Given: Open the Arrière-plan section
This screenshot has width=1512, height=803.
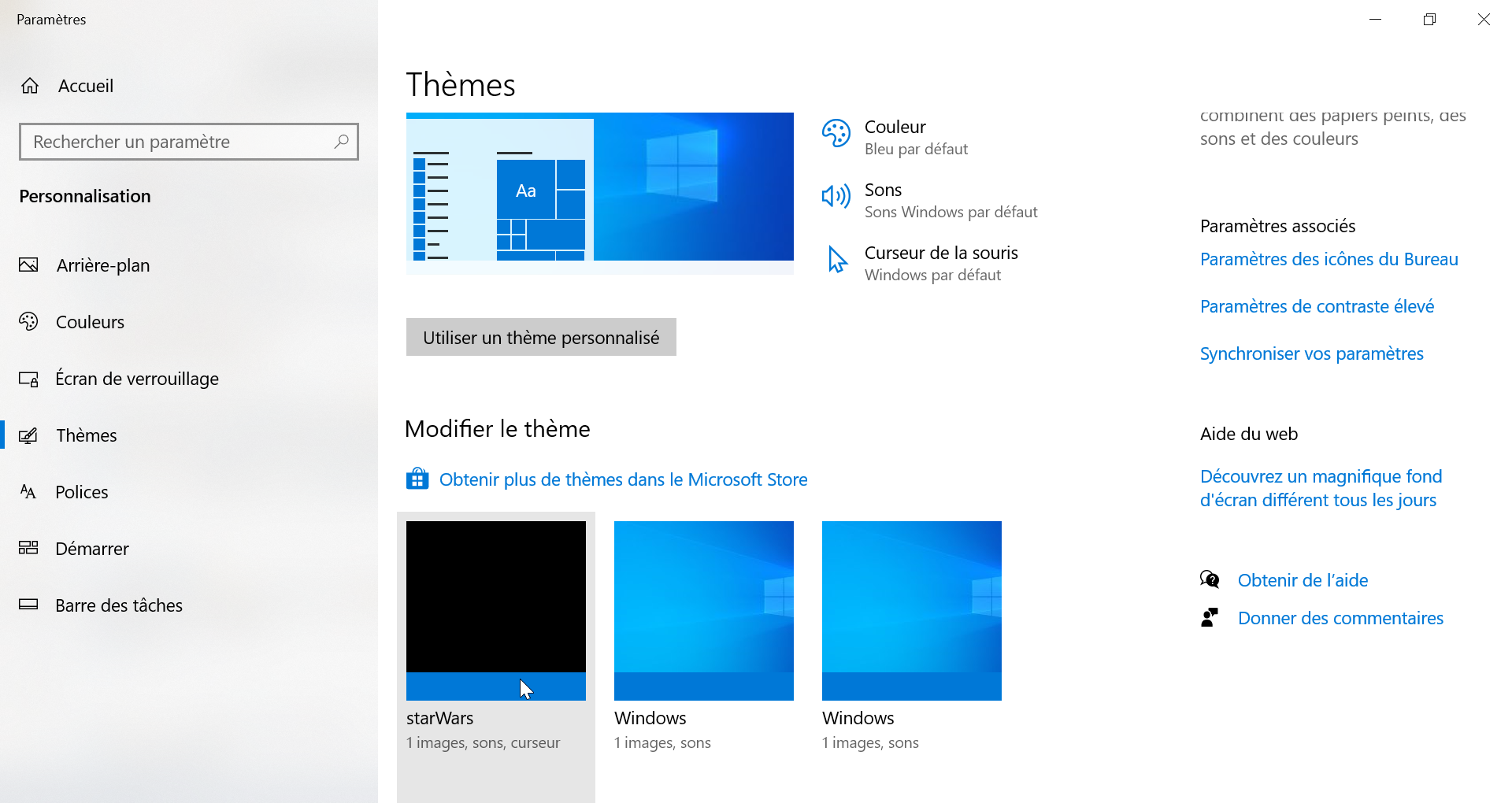Looking at the screenshot, I should [102, 265].
